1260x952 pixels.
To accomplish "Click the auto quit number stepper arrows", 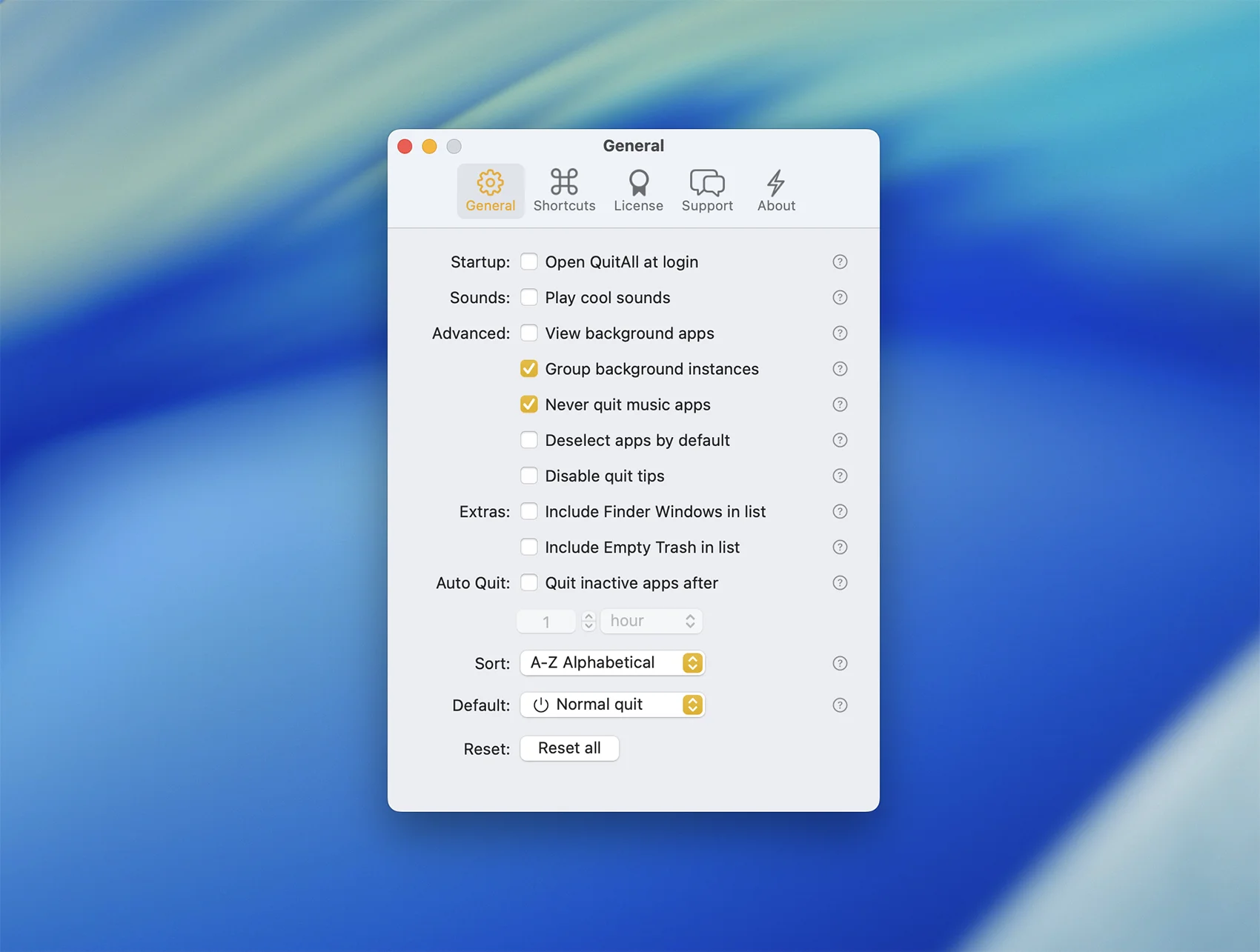I will [588, 621].
